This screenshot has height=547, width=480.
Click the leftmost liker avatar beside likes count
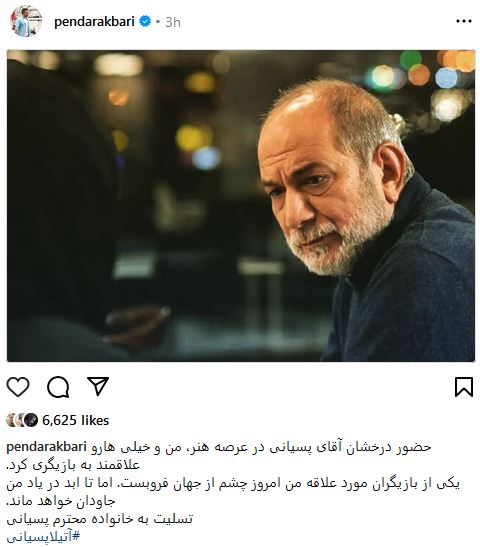point(12,420)
